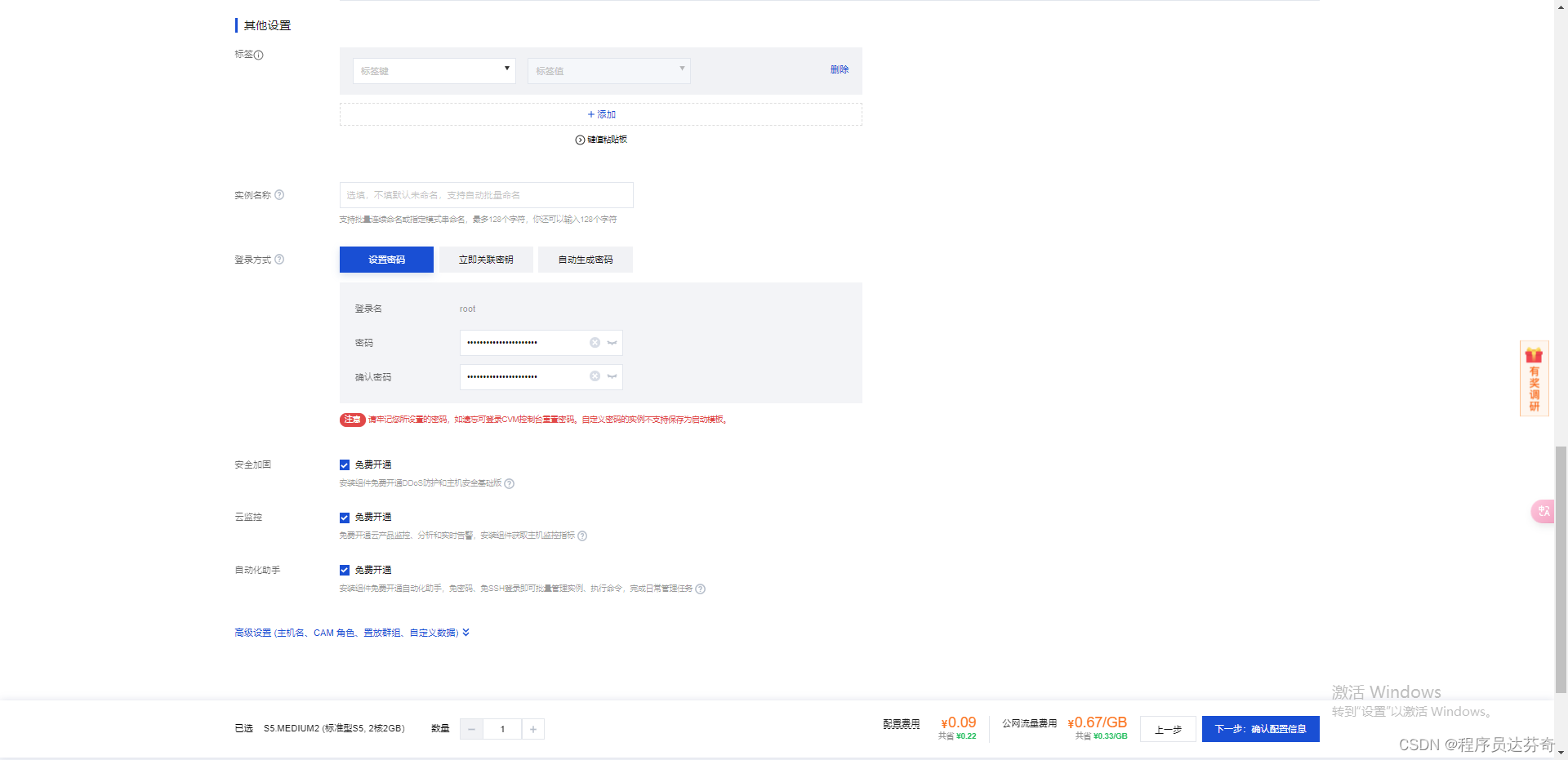Go back with the 上一步 button
Image resolution: width=1568 pixels, height=760 pixels.
[1168, 729]
